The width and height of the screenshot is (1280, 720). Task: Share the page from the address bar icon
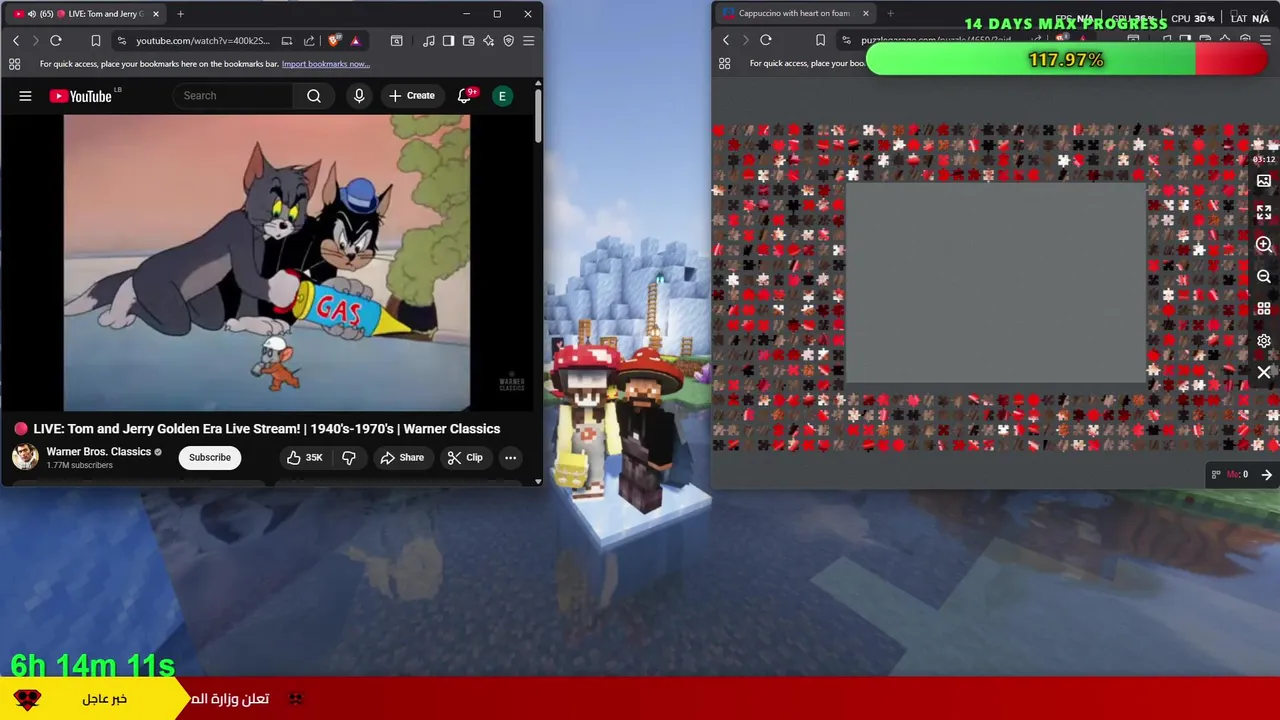coord(309,41)
